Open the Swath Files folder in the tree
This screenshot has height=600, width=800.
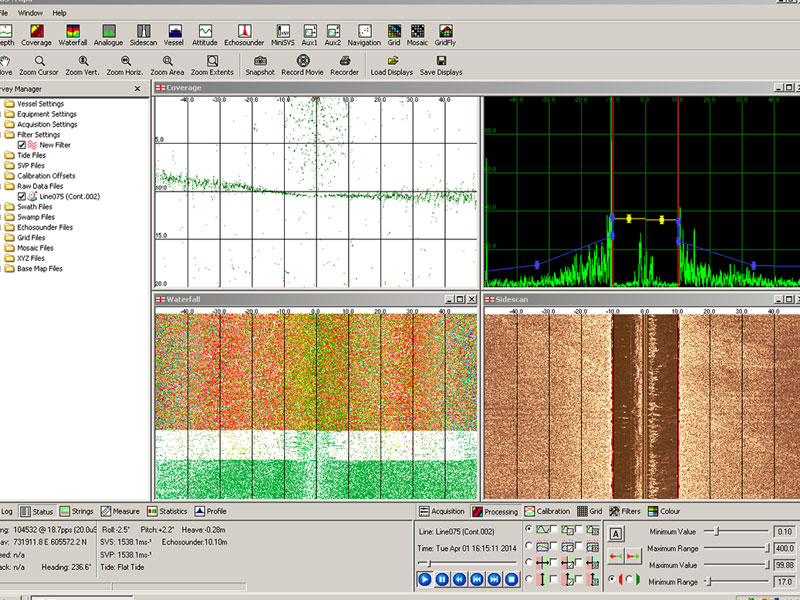tap(36, 207)
